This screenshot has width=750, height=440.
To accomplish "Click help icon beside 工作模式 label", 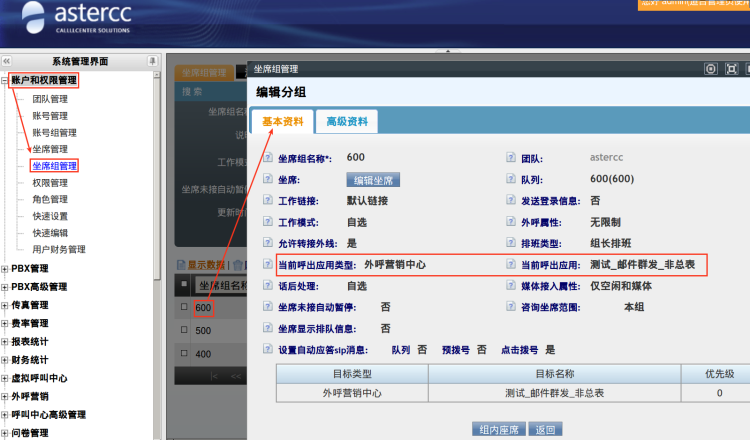I will 267,222.
